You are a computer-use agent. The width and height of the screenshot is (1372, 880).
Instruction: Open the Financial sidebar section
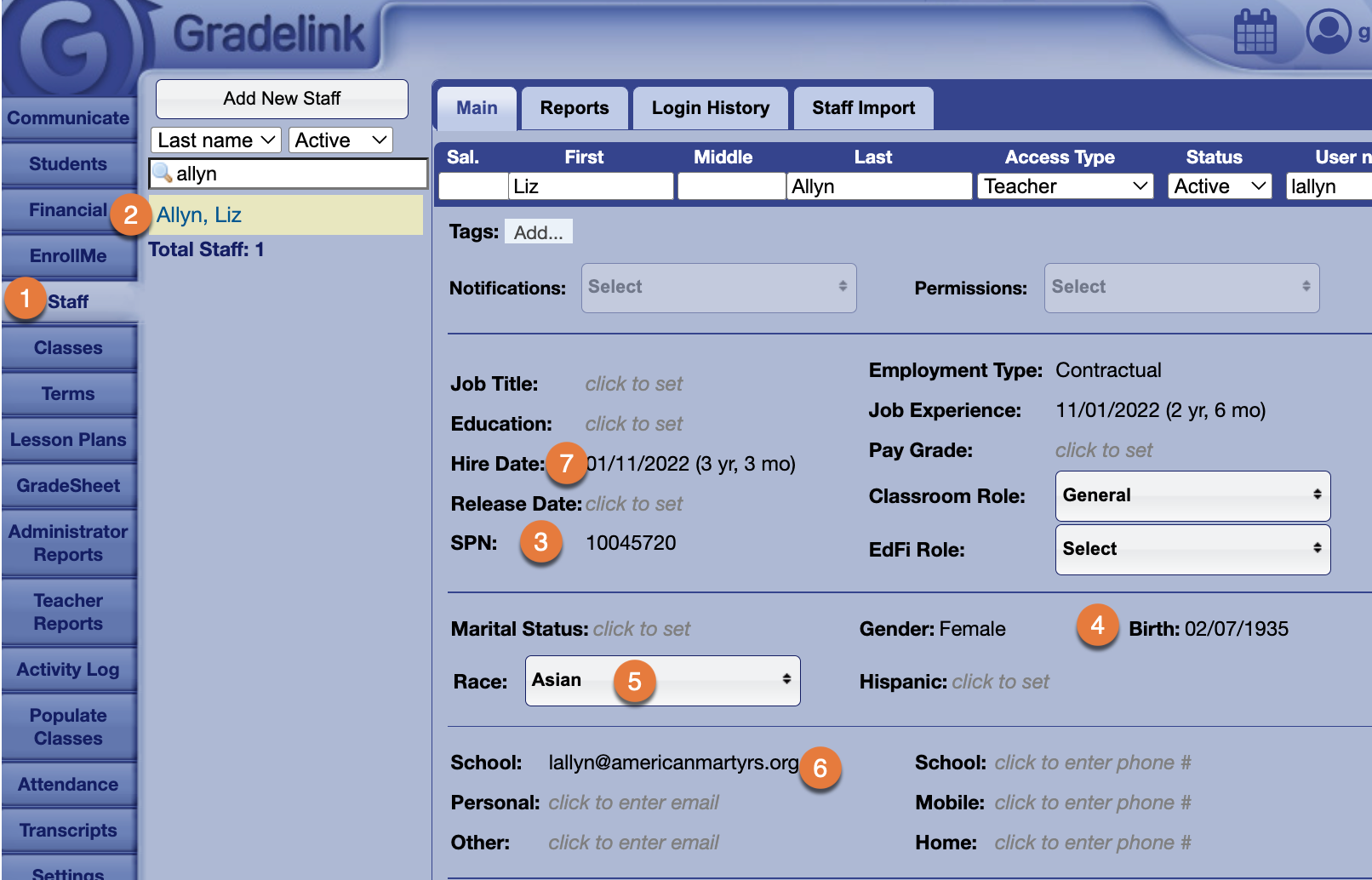tap(68, 210)
